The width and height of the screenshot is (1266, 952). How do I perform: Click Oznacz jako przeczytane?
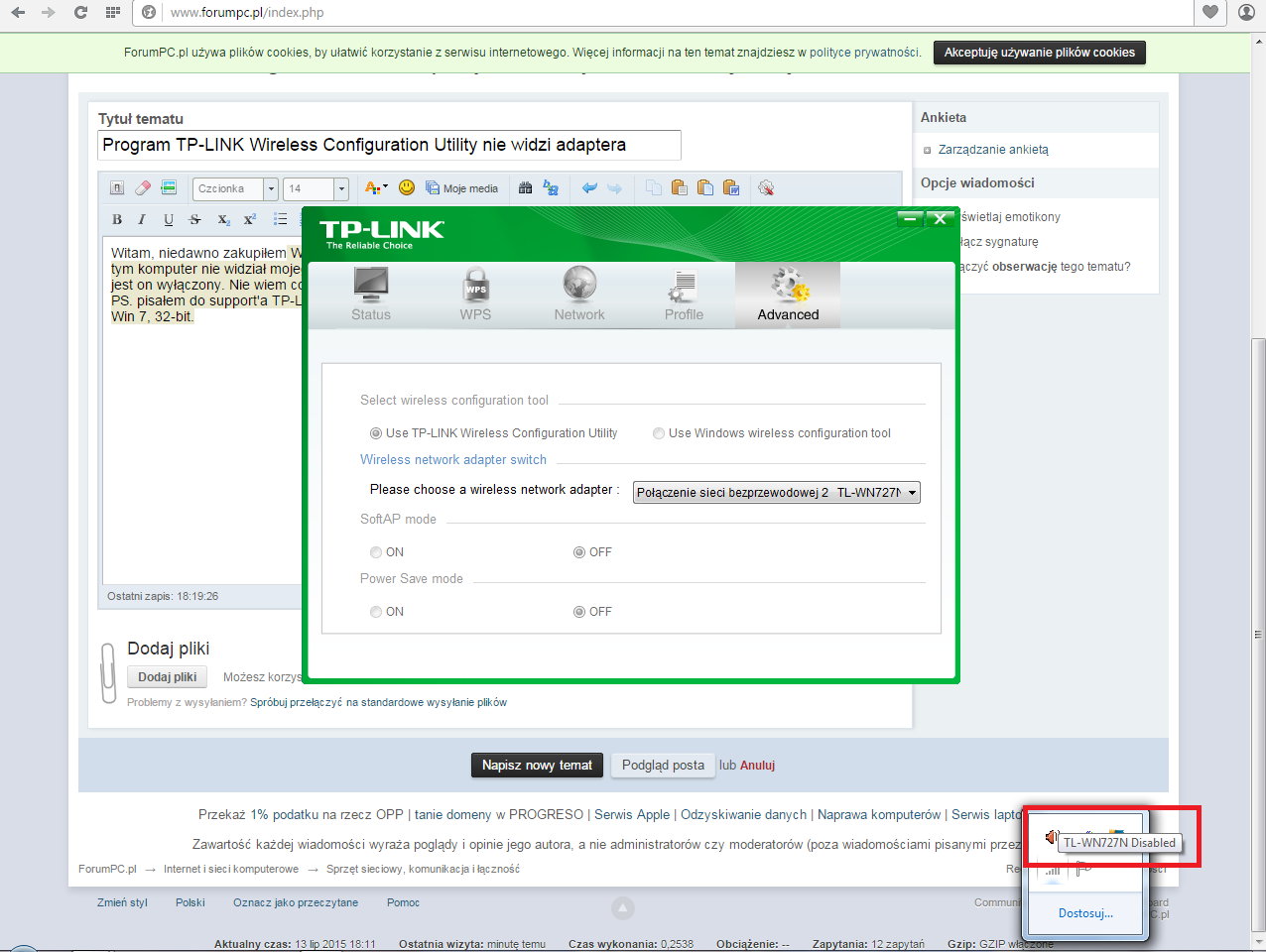[296, 902]
